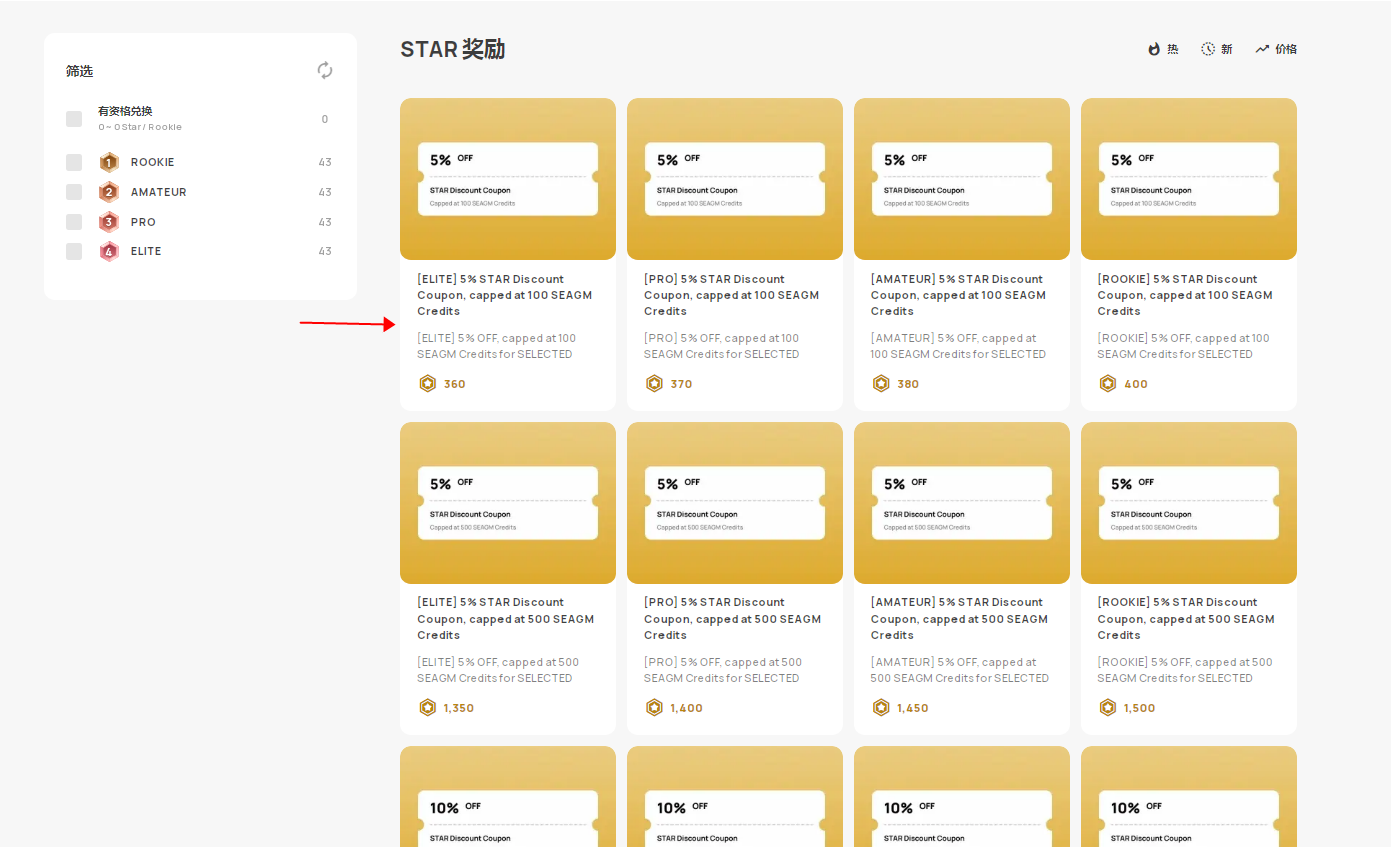Click the 380 star price value
This screenshot has width=1391, height=847.
pyautogui.click(x=908, y=384)
